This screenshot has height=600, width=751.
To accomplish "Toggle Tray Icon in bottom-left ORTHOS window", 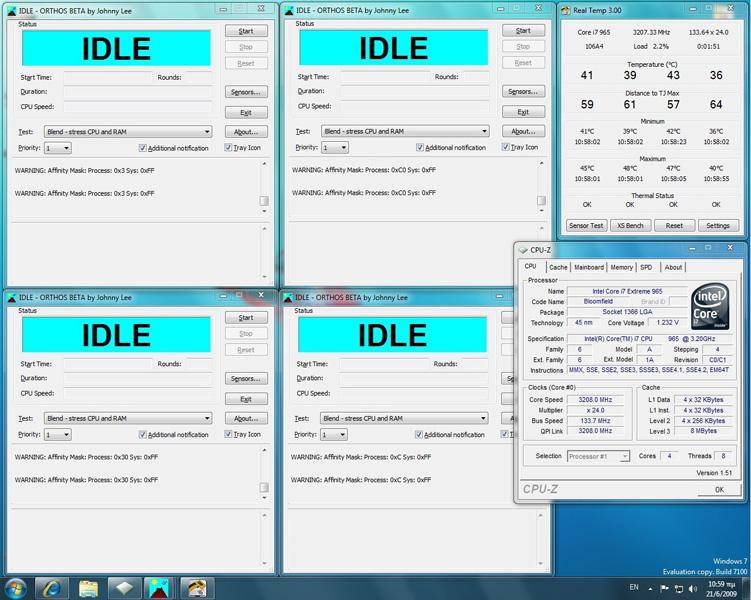I will [x=228, y=434].
